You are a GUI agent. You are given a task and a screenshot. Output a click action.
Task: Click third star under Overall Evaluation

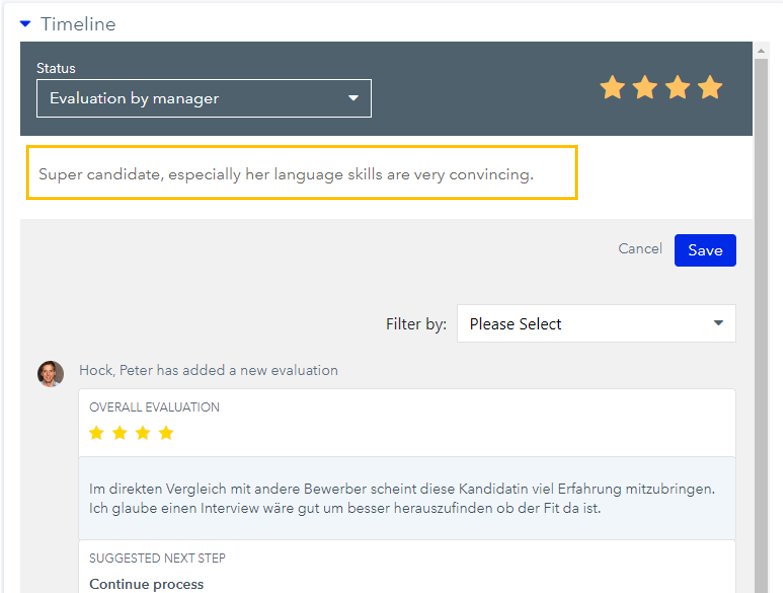pyautogui.click(x=143, y=433)
